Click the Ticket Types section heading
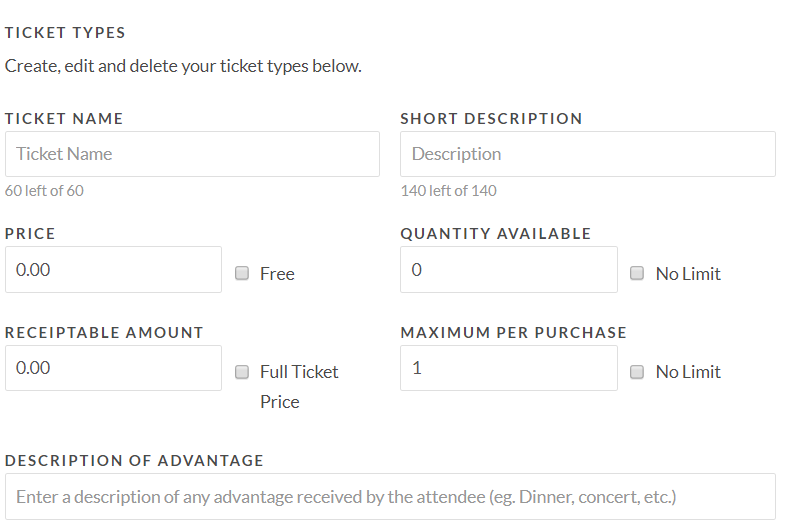Screen dimensions: 796x523 66,33
